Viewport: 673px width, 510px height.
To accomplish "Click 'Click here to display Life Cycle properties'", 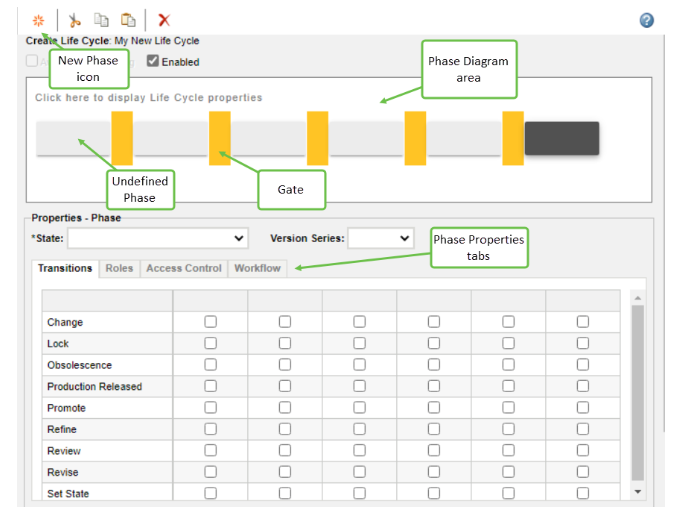I will tap(149, 97).
